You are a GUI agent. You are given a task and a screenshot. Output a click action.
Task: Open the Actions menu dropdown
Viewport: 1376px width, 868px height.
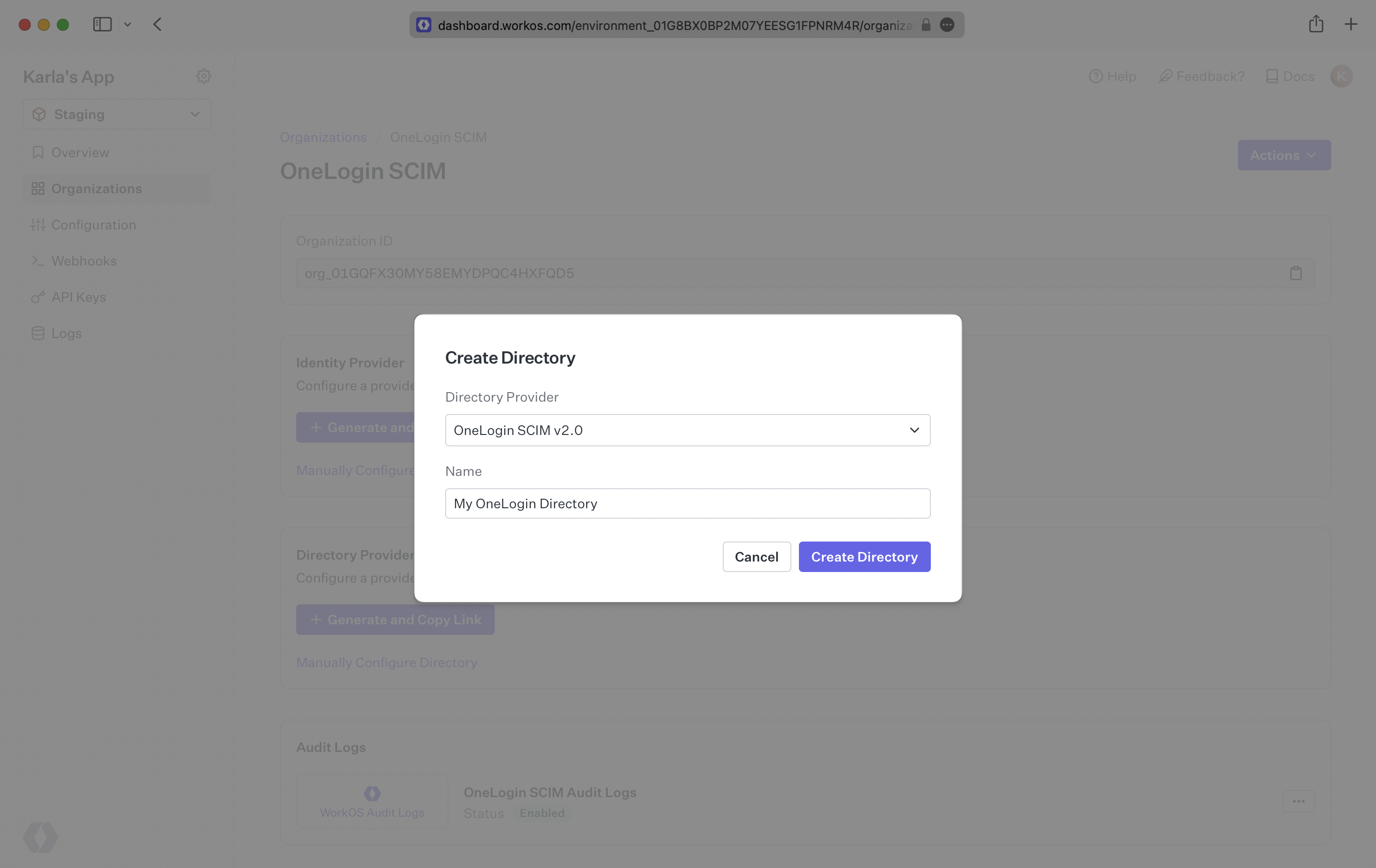pyautogui.click(x=1284, y=155)
